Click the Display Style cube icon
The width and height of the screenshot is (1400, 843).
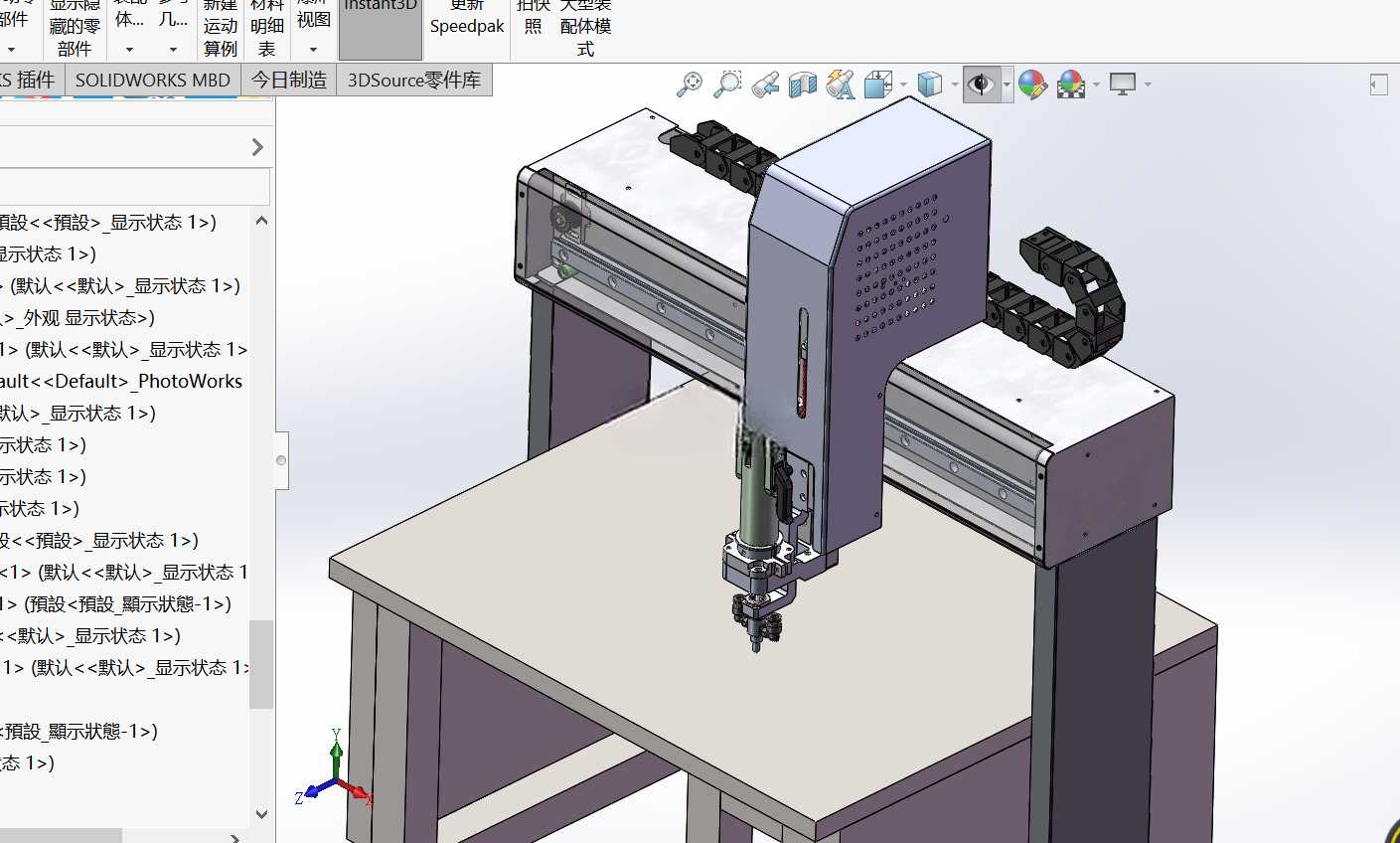pos(929,84)
